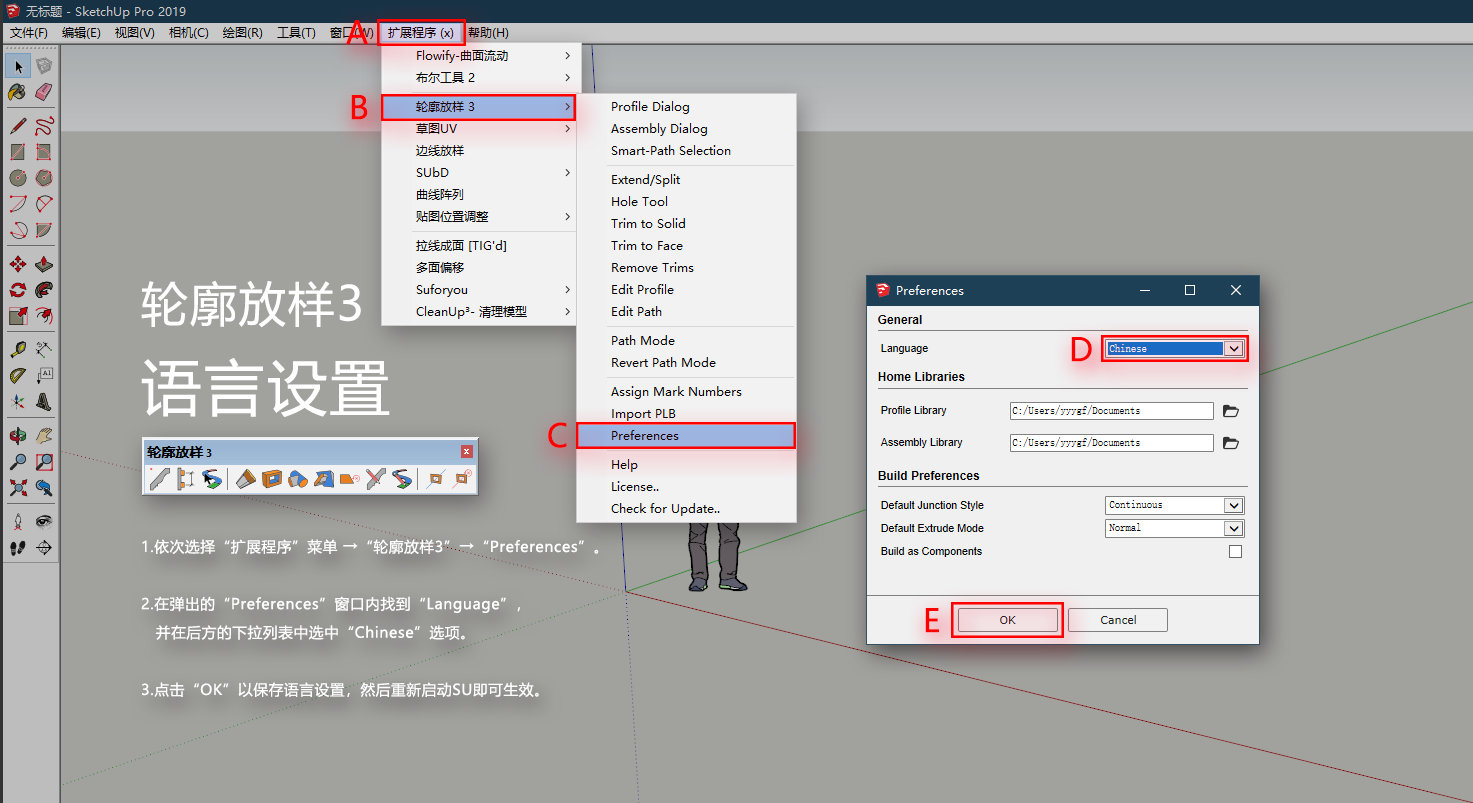Close the 轮廓放样 3 floating toolbar

pos(466,452)
